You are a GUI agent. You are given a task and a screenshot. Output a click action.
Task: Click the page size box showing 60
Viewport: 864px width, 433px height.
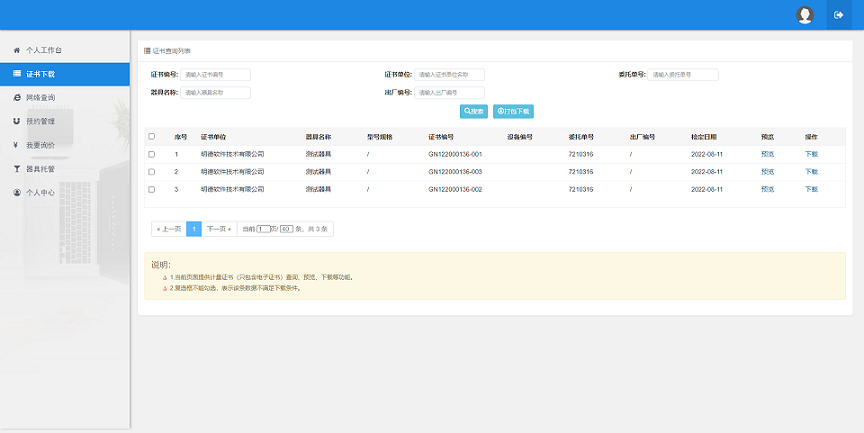[285, 229]
